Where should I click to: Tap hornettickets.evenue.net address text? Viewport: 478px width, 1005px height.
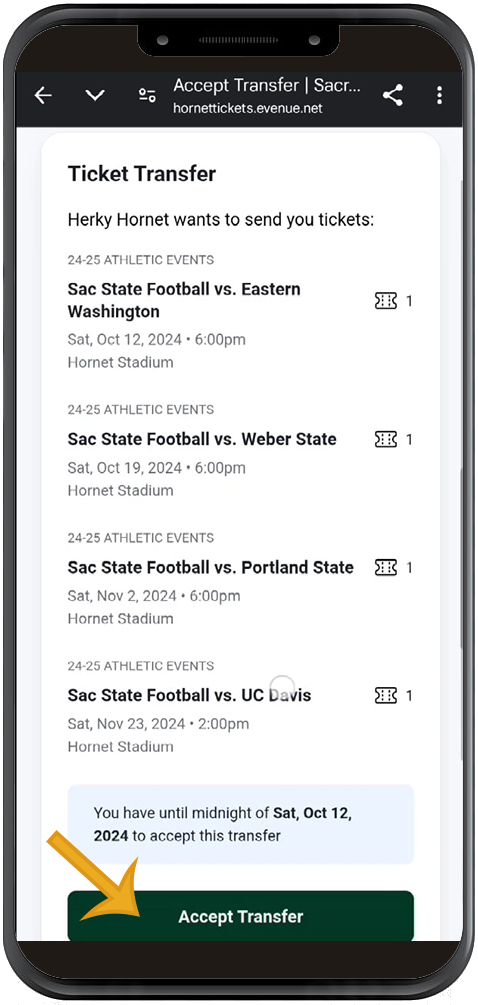tap(247, 108)
